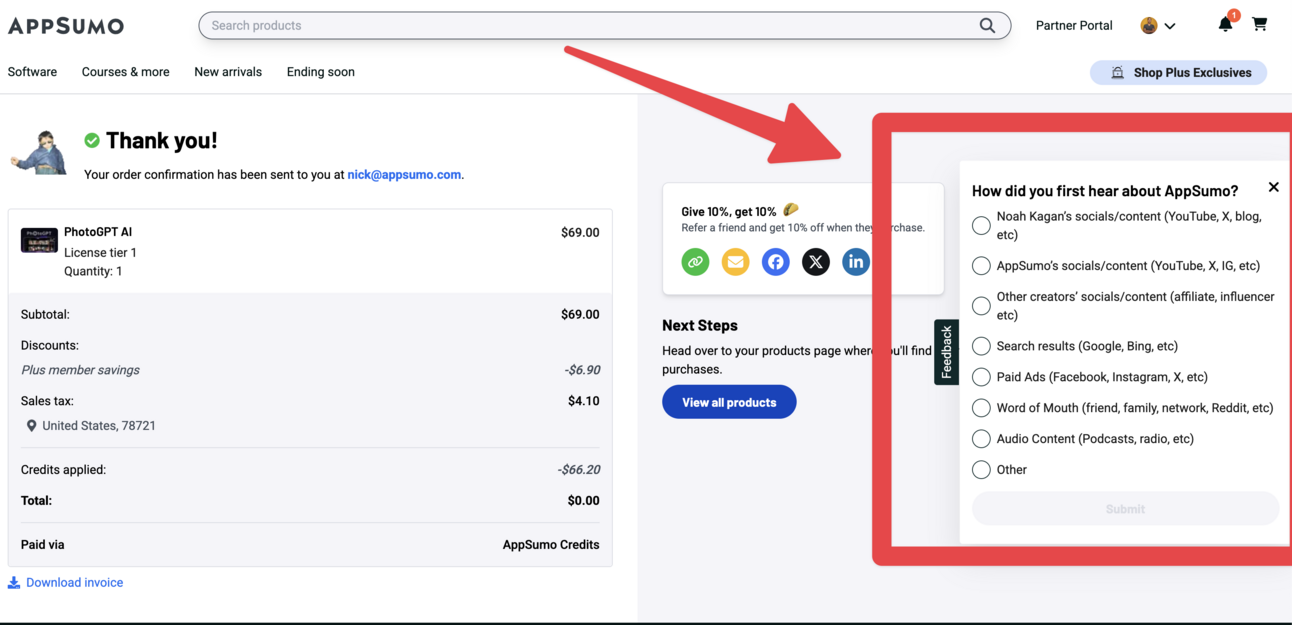Focus the Search products field
1292x625 pixels.
[x=604, y=26]
